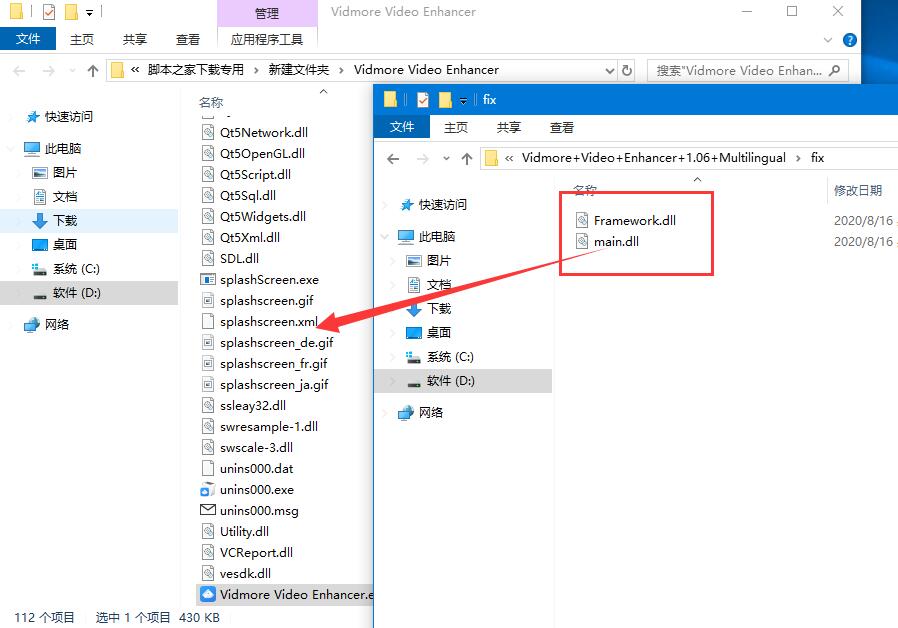The width and height of the screenshot is (898, 628).
Task: Switch to 主页 ribbon tab in Vidmore window
Action: click(81, 40)
